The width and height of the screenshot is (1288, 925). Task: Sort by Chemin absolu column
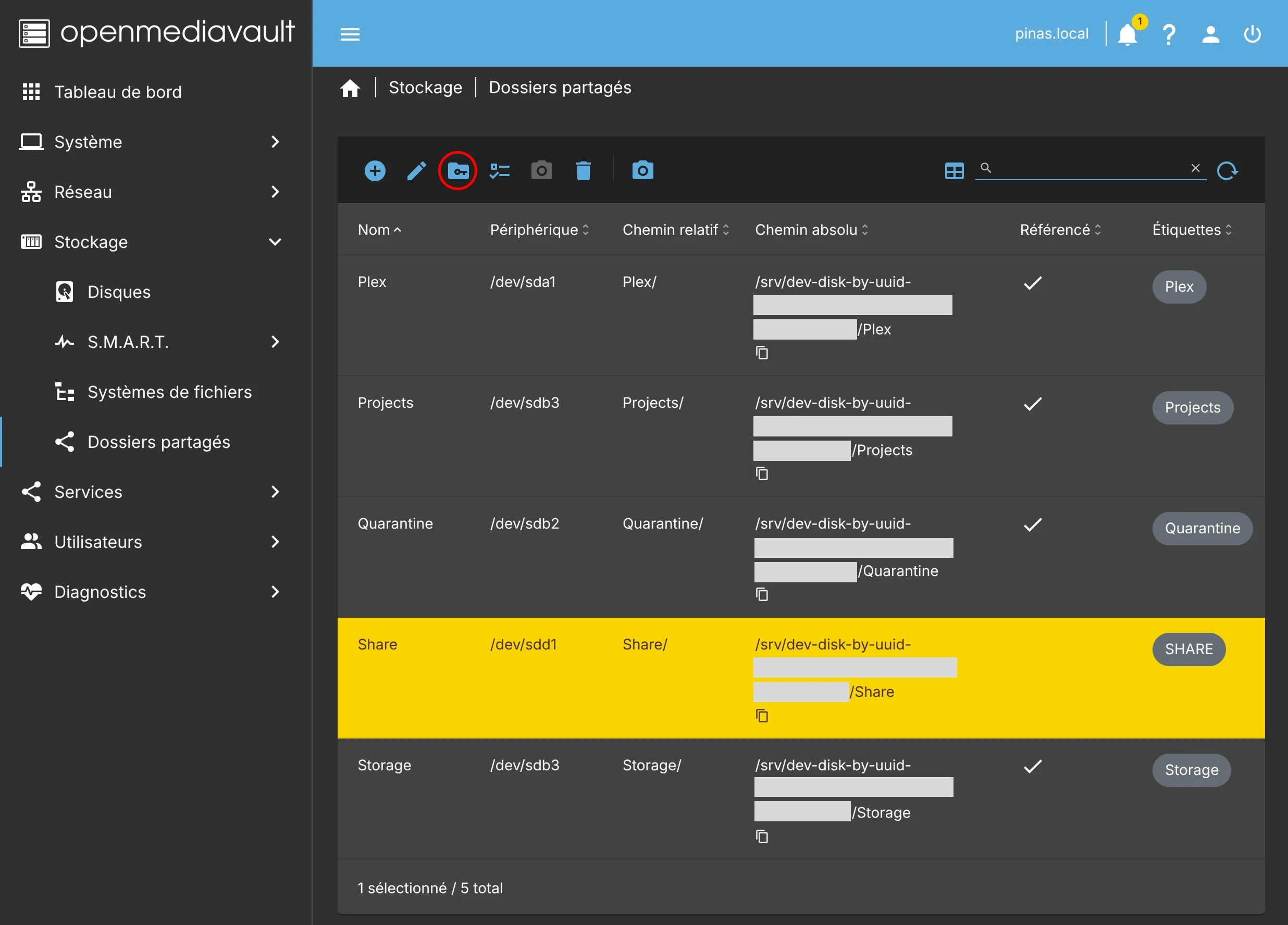pyautogui.click(x=812, y=229)
